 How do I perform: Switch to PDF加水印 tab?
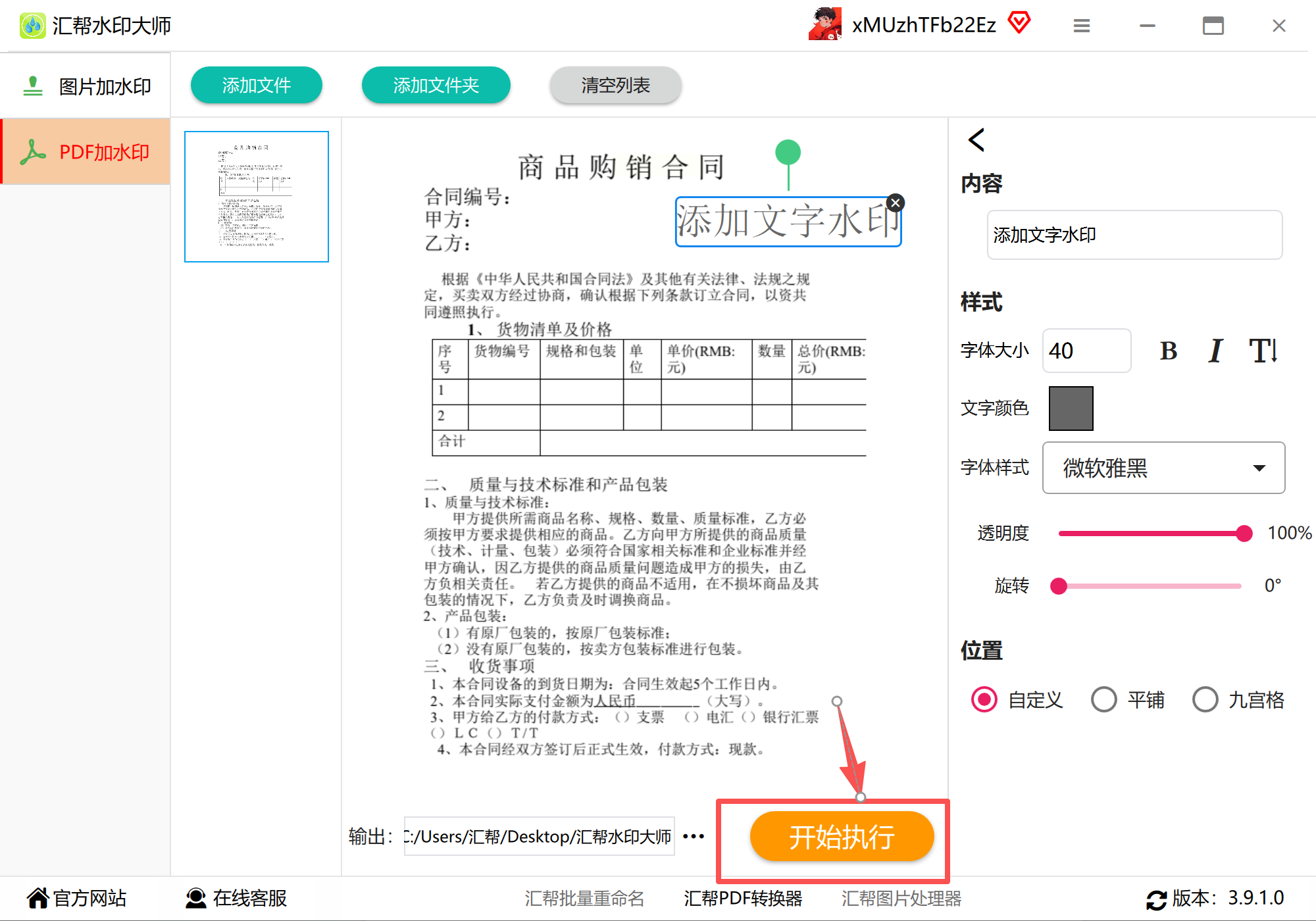86,152
